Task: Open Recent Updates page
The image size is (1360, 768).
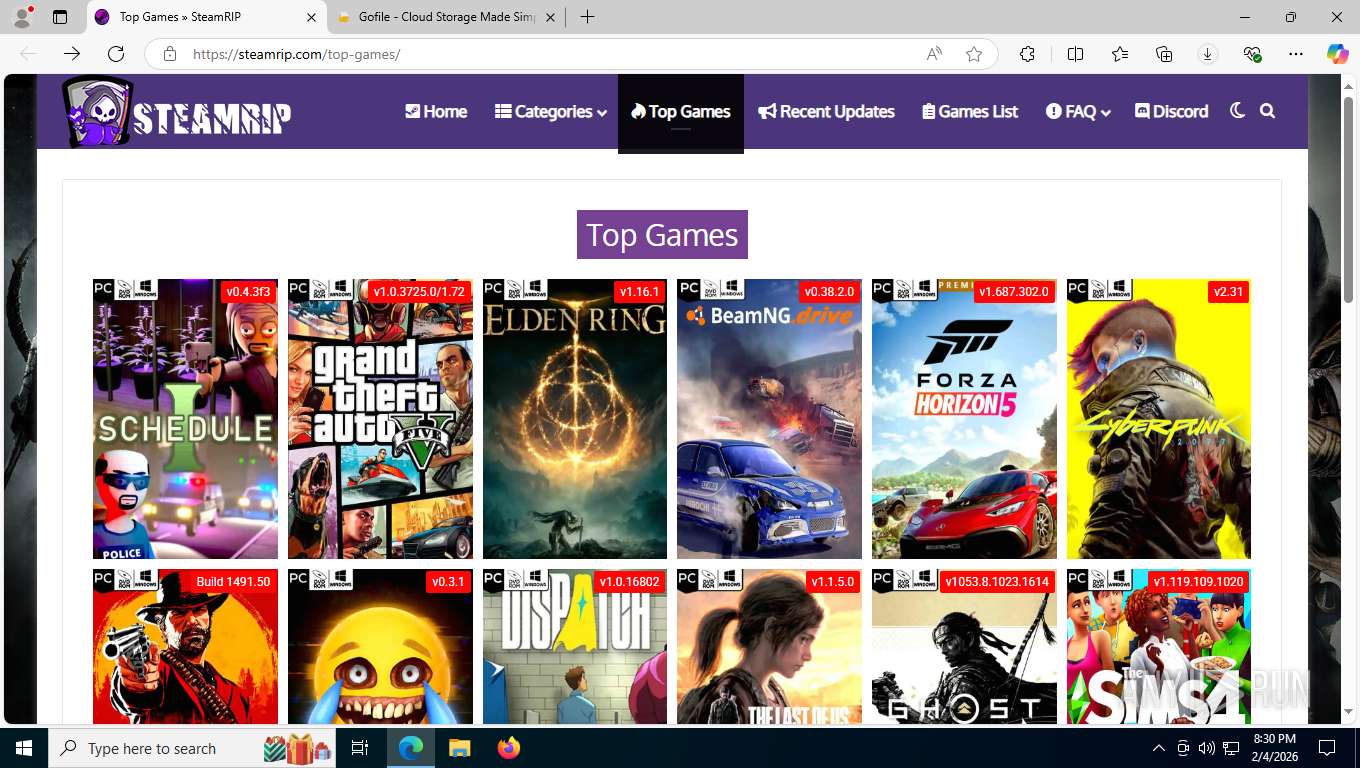Action: click(827, 111)
